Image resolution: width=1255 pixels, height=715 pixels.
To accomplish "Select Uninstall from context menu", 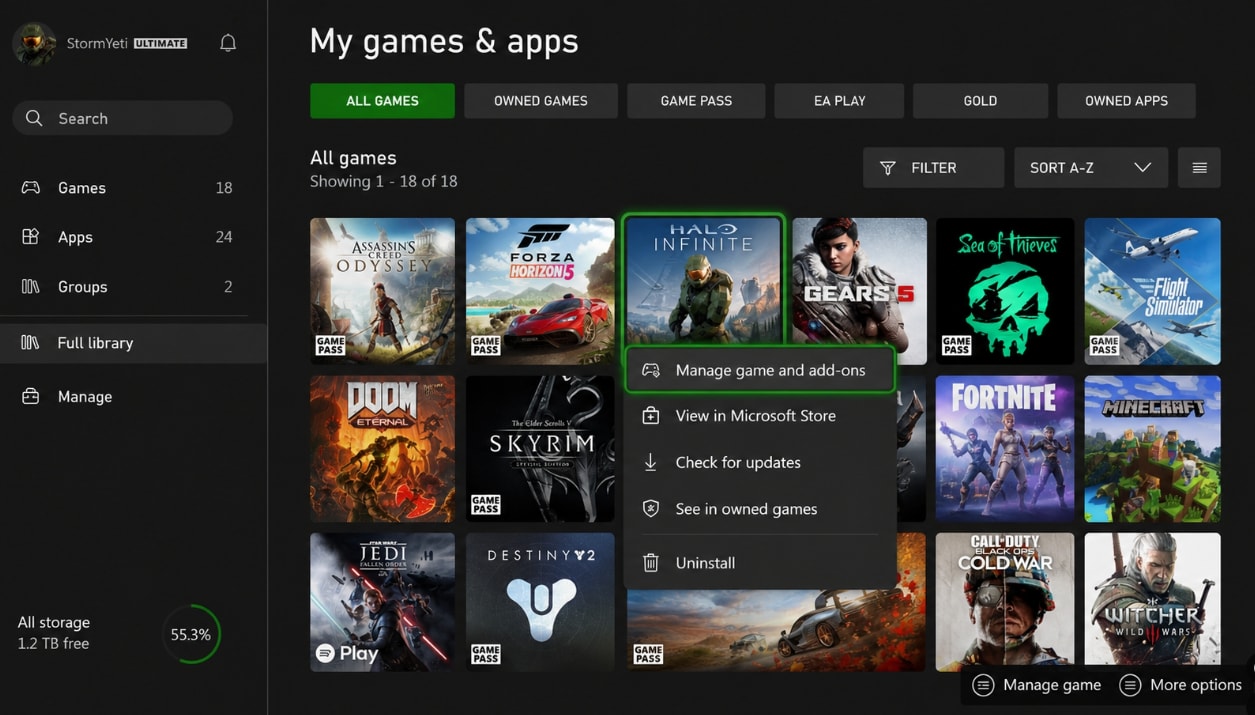I will 760,563.
